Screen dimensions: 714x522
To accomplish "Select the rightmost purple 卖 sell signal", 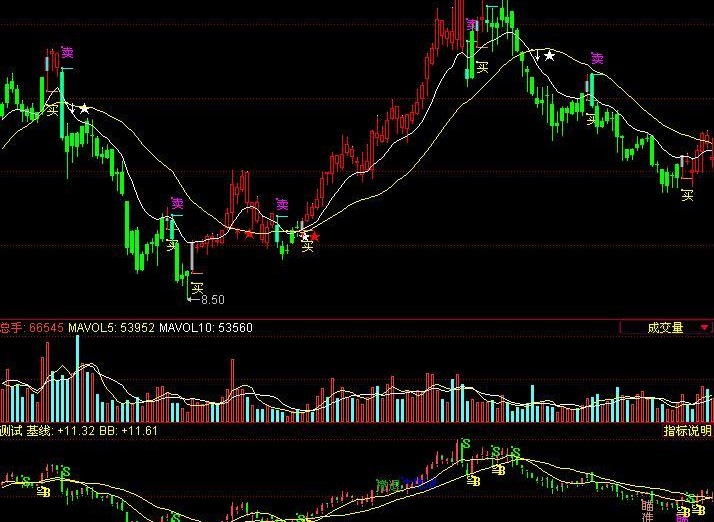I will pos(597,58).
